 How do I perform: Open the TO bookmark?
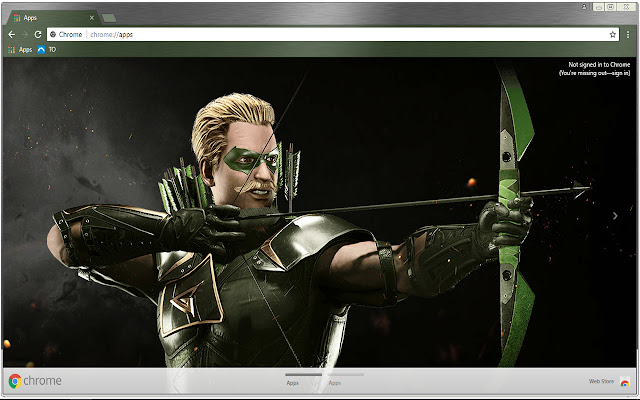(47, 50)
